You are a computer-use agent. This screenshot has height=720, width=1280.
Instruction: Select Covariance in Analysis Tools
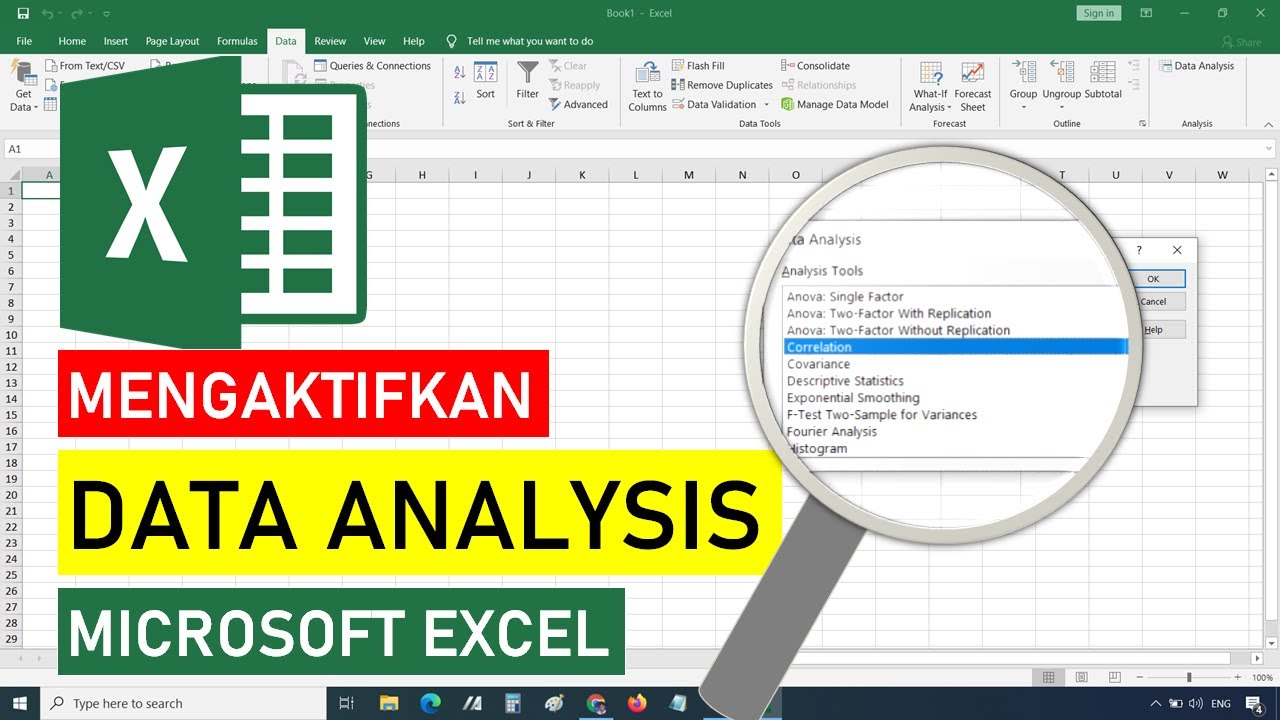[818, 364]
